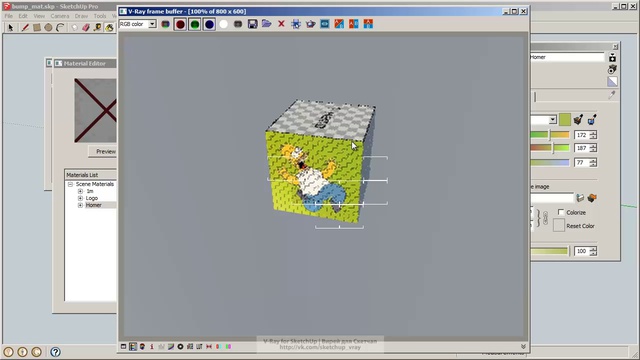Image resolution: width=640 pixels, height=360 pixels.
Task: Open image file in V-Ray frame buffer
Action: click(x=267, y=24)
